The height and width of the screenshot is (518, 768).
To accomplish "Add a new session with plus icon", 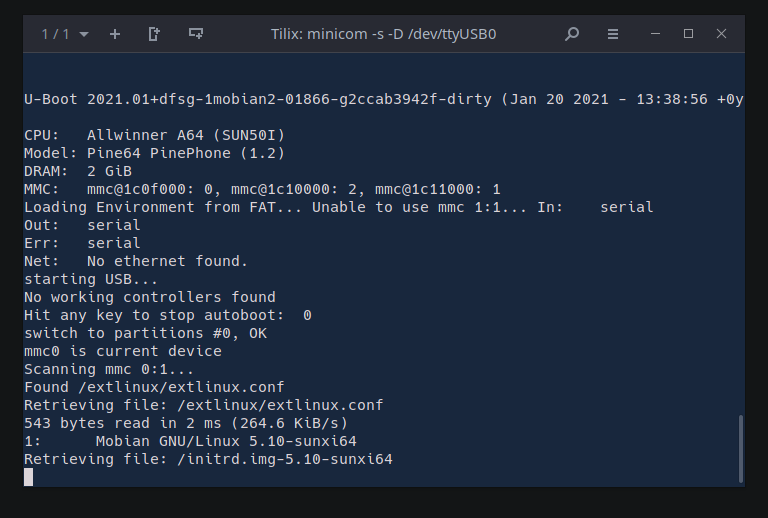I will pos(115,34).
